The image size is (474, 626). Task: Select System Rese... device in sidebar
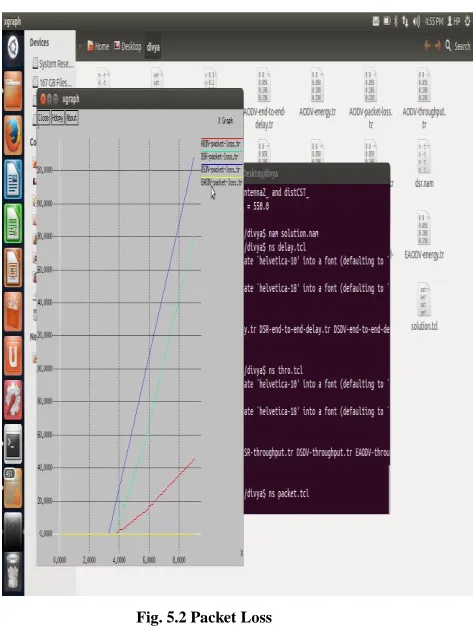(x=53, y=63)
